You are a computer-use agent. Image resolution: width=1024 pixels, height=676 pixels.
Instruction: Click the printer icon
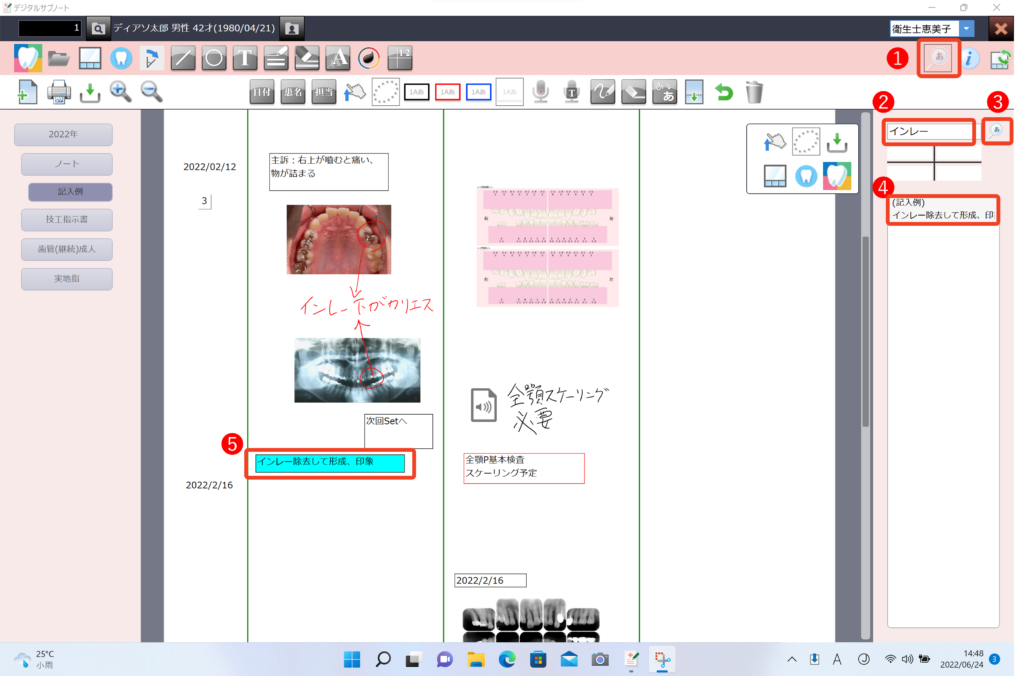59,92
